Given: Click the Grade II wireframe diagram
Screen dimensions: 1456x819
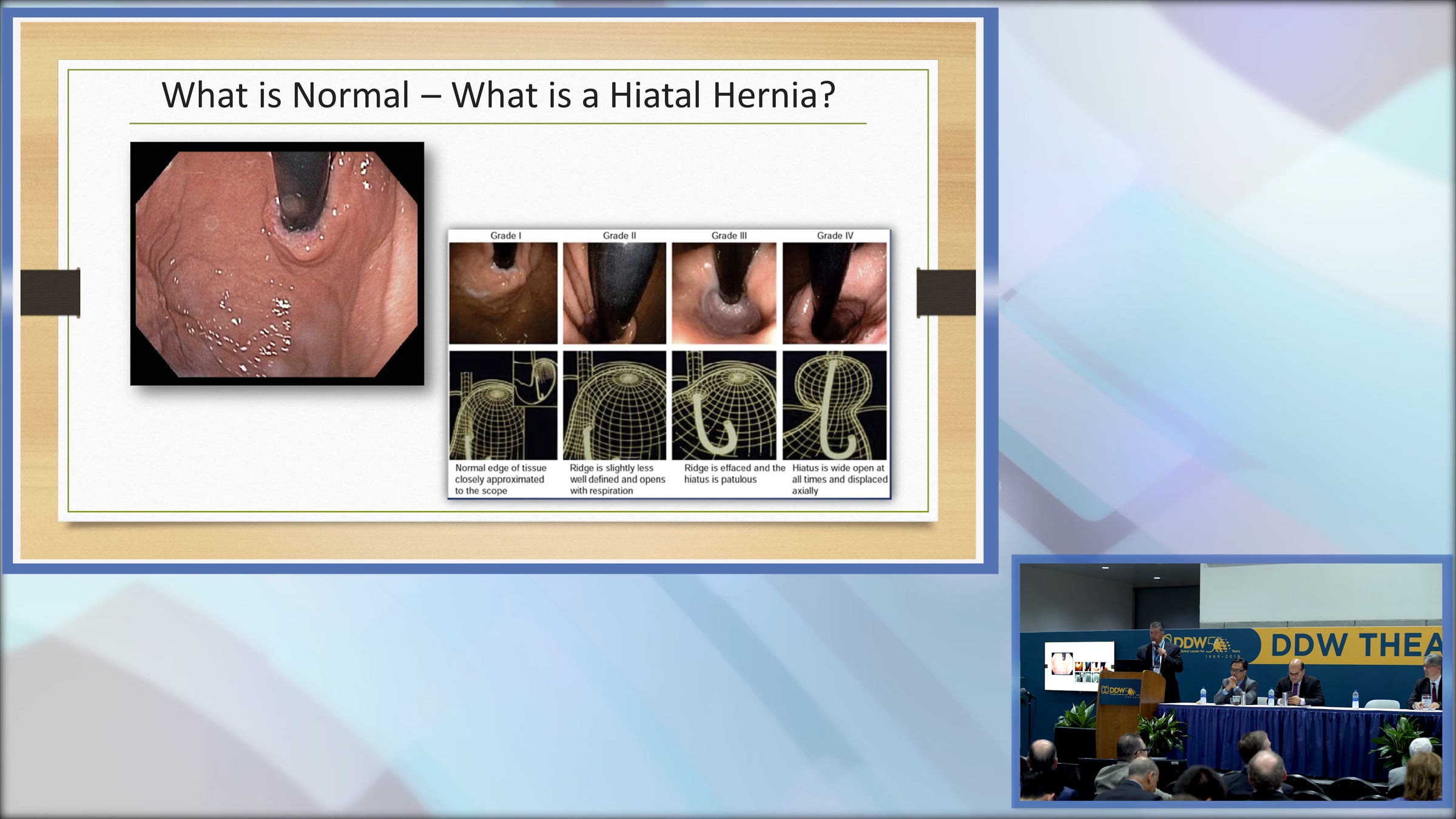Looking at the screenshot, I should point(615,405).
